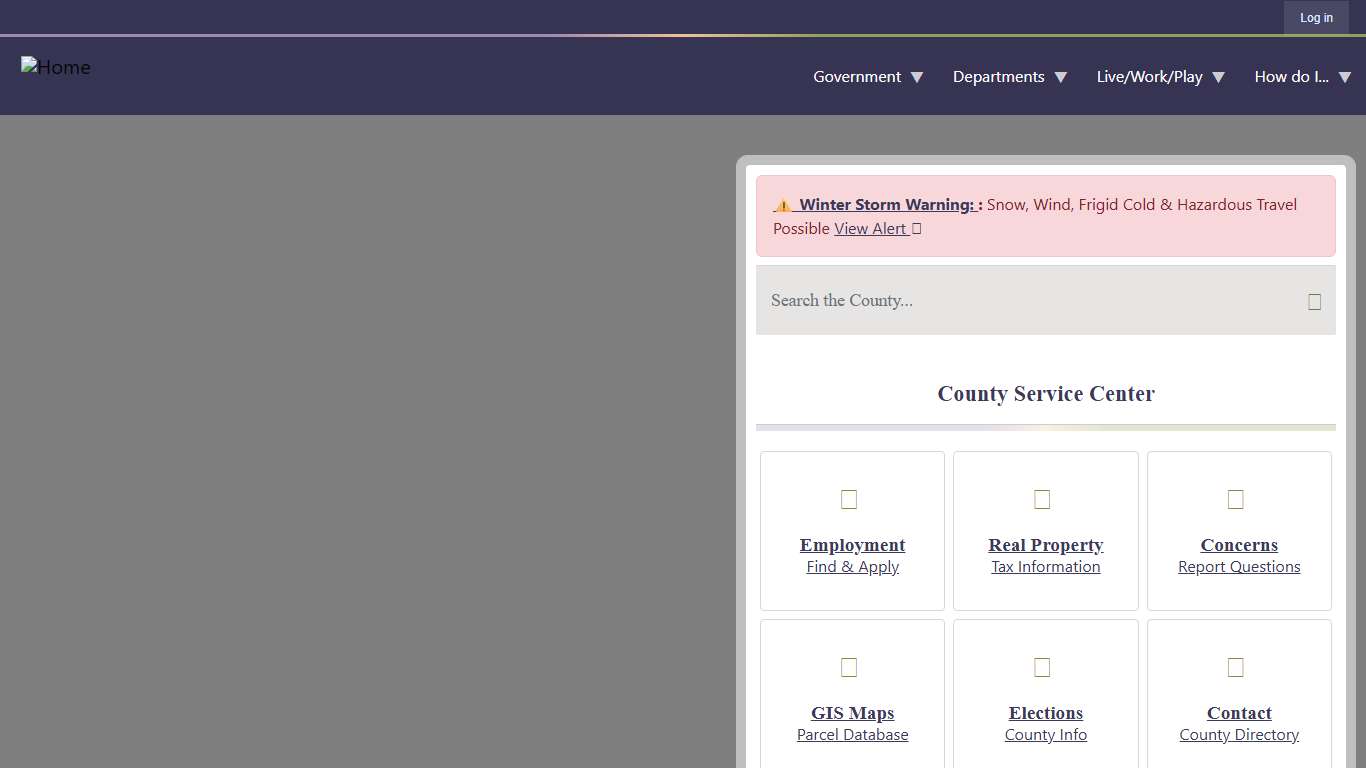Focus the Search the County field
1366x768 pixels.
click(x=1030, y=301)
